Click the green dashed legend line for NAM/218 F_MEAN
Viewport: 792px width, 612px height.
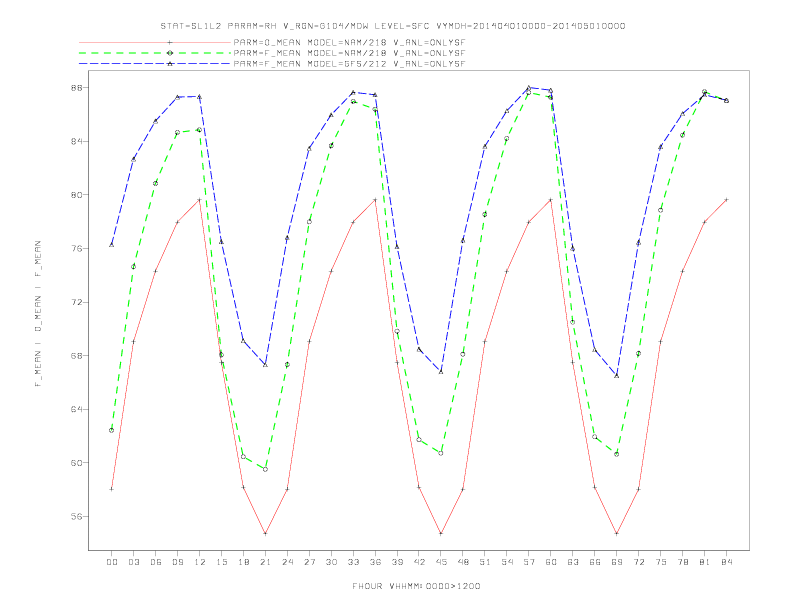coord(155,53)
